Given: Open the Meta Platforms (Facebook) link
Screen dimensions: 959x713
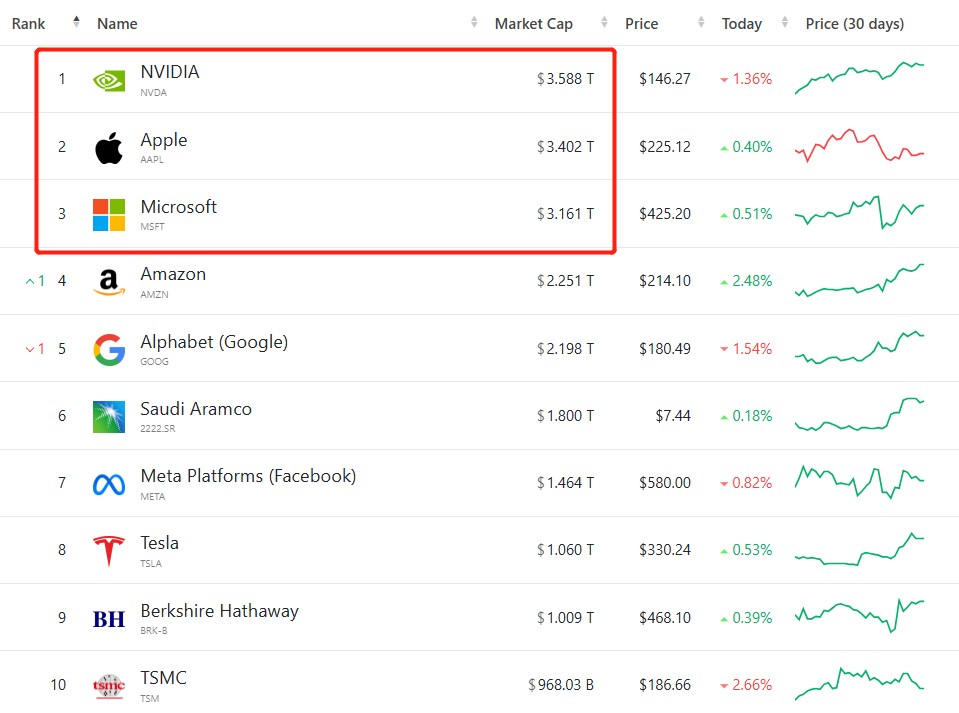Looking at the screenshot, I should [x=248, y=476].
